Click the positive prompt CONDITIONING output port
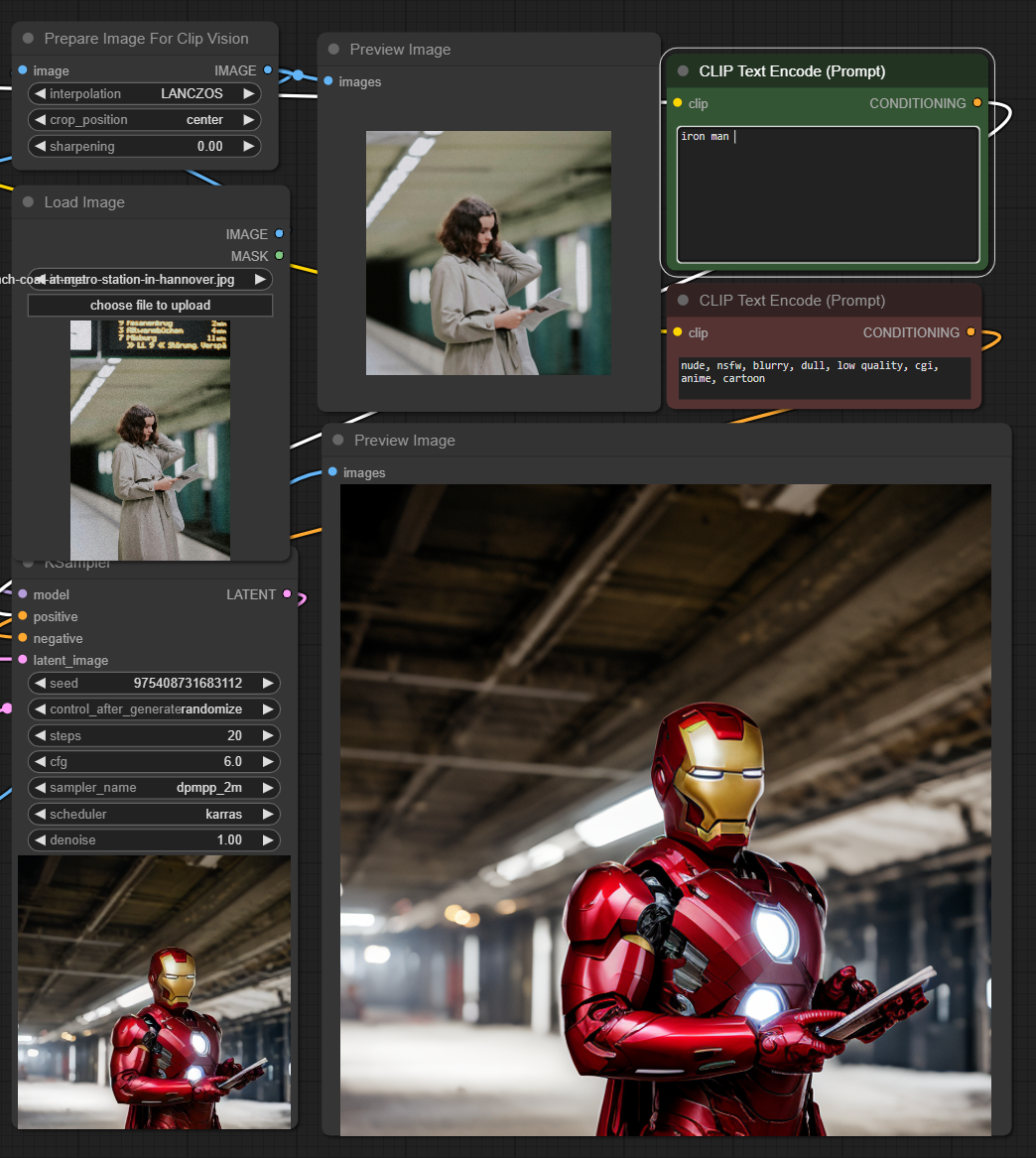The width and height of the screenshot is (1036, 1158). coord(977,103)
